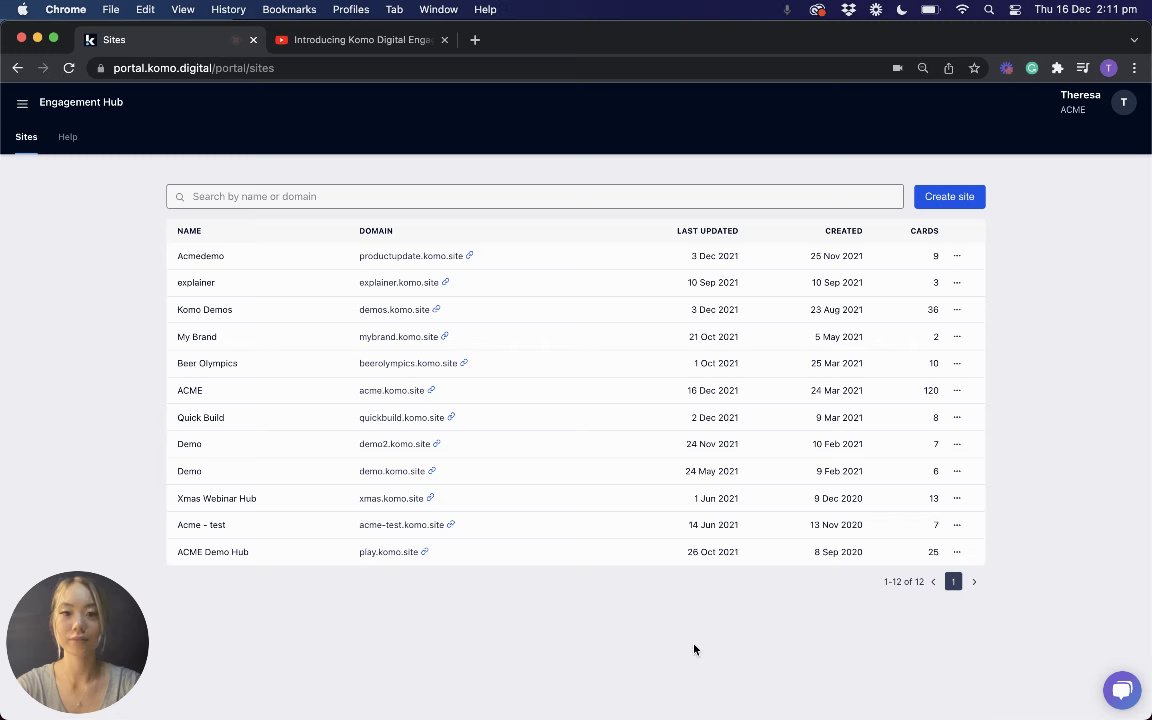Open Chrome extensions puzzle icon

click(x=1057, y=68)
